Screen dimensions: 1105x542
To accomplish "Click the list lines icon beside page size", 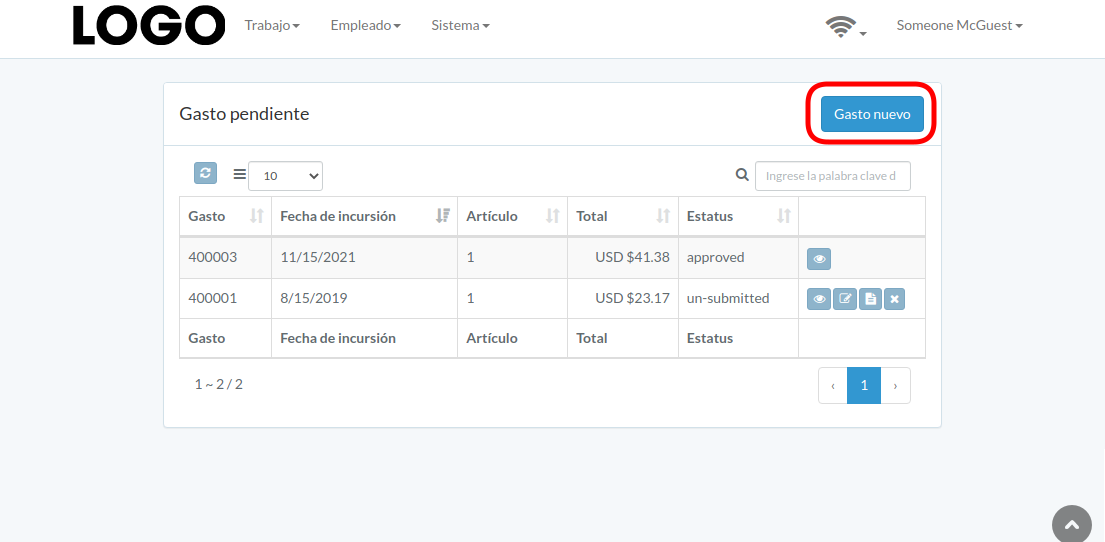I will [240, 173].
